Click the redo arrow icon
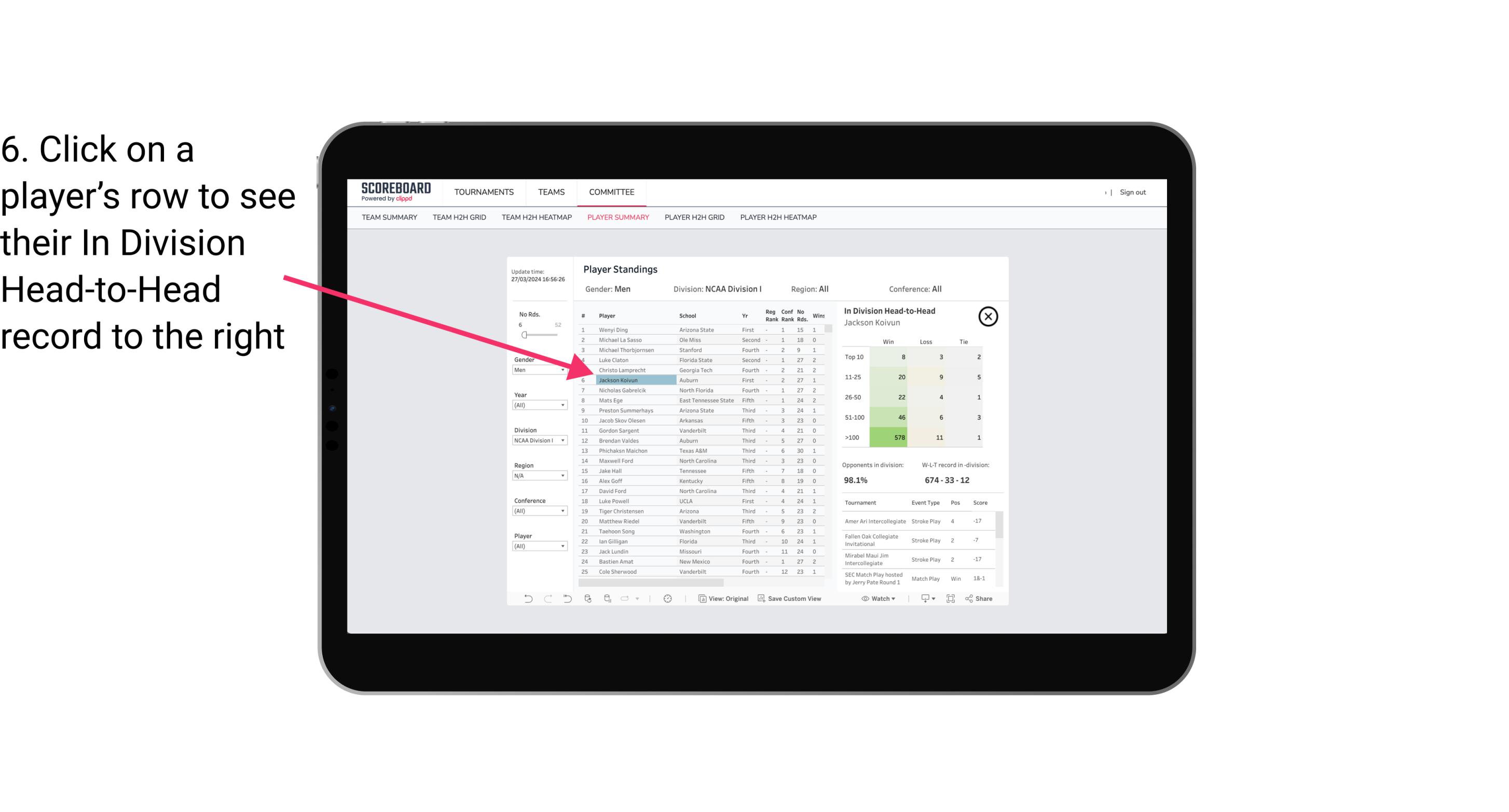 (x=549, y=601)
